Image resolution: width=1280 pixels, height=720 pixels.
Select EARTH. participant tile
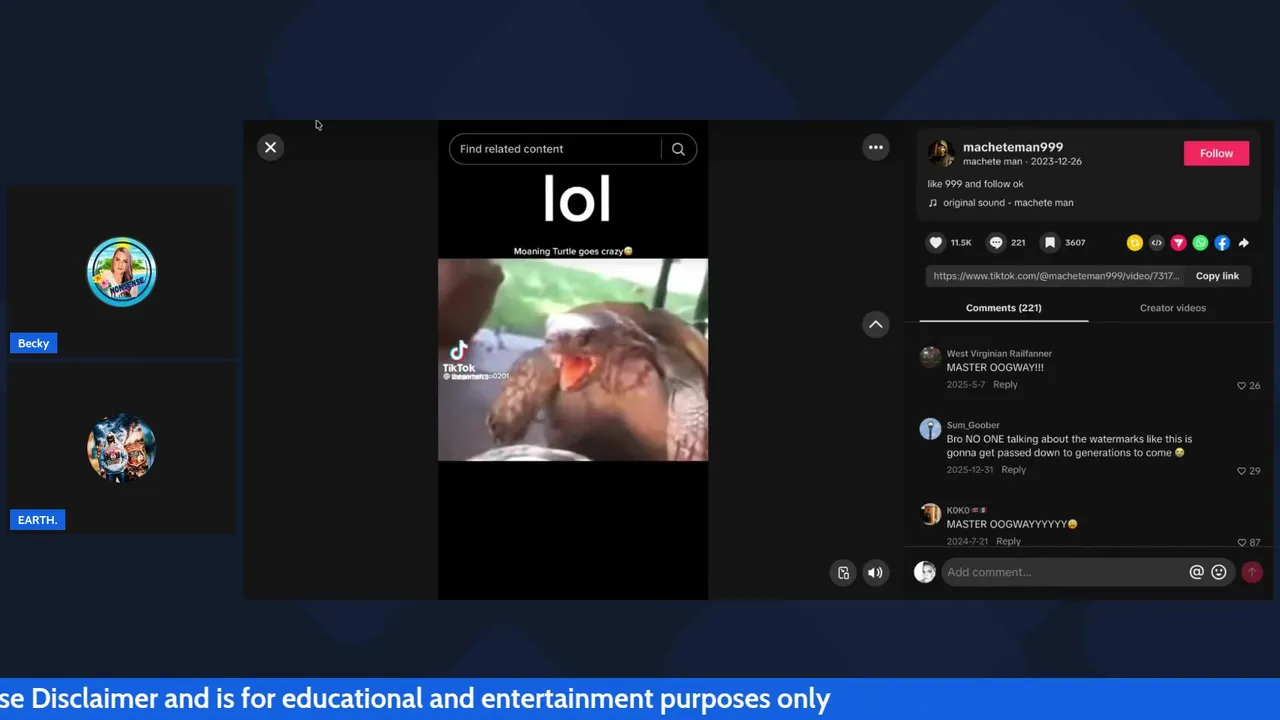tap(121, 448)
